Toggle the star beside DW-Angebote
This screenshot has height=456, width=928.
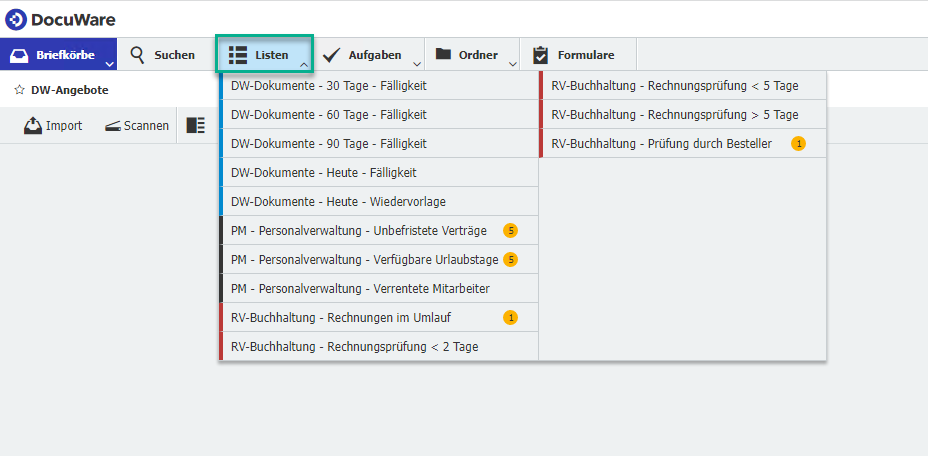20,90
